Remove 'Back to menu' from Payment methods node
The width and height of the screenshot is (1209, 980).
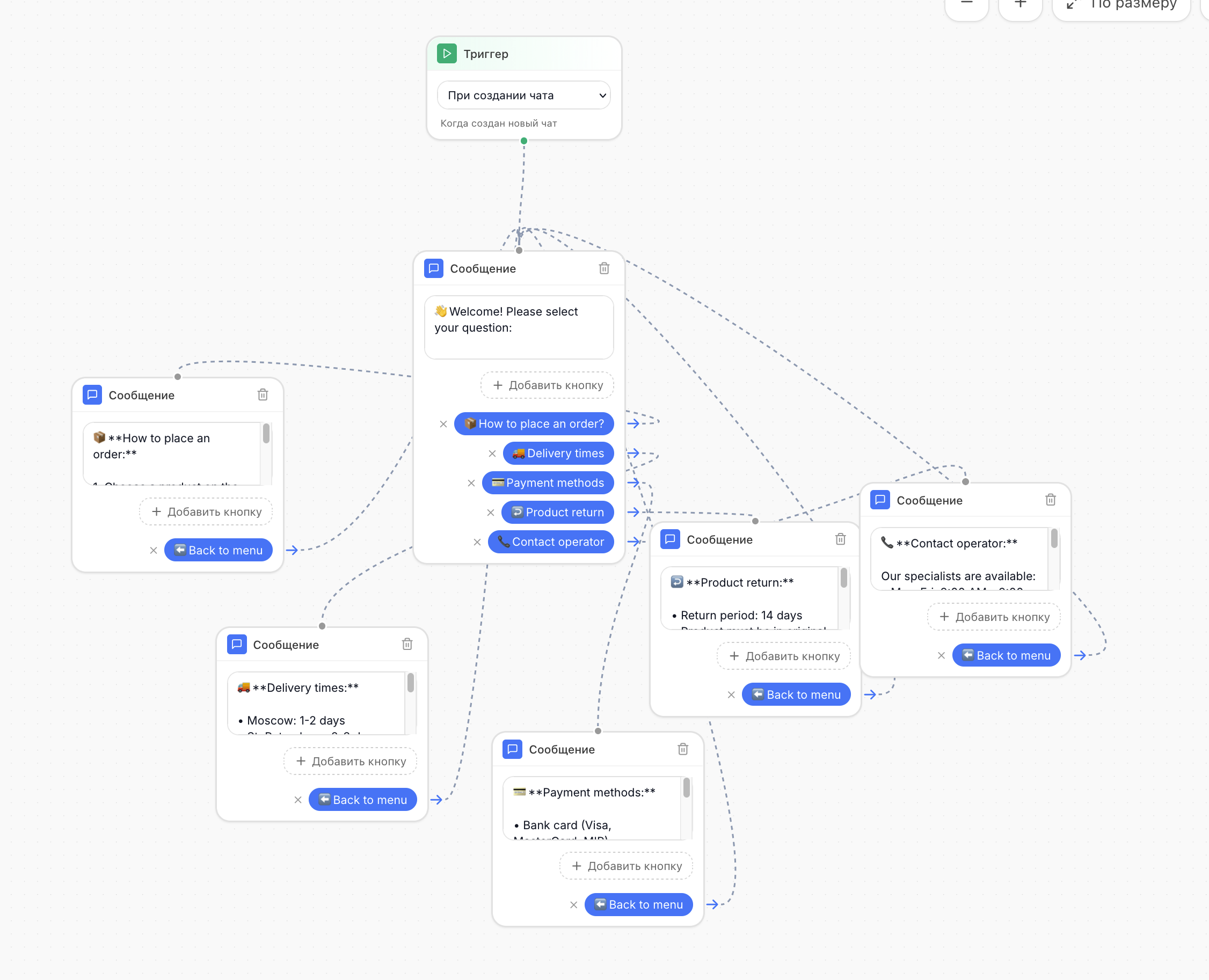(574, 904)
